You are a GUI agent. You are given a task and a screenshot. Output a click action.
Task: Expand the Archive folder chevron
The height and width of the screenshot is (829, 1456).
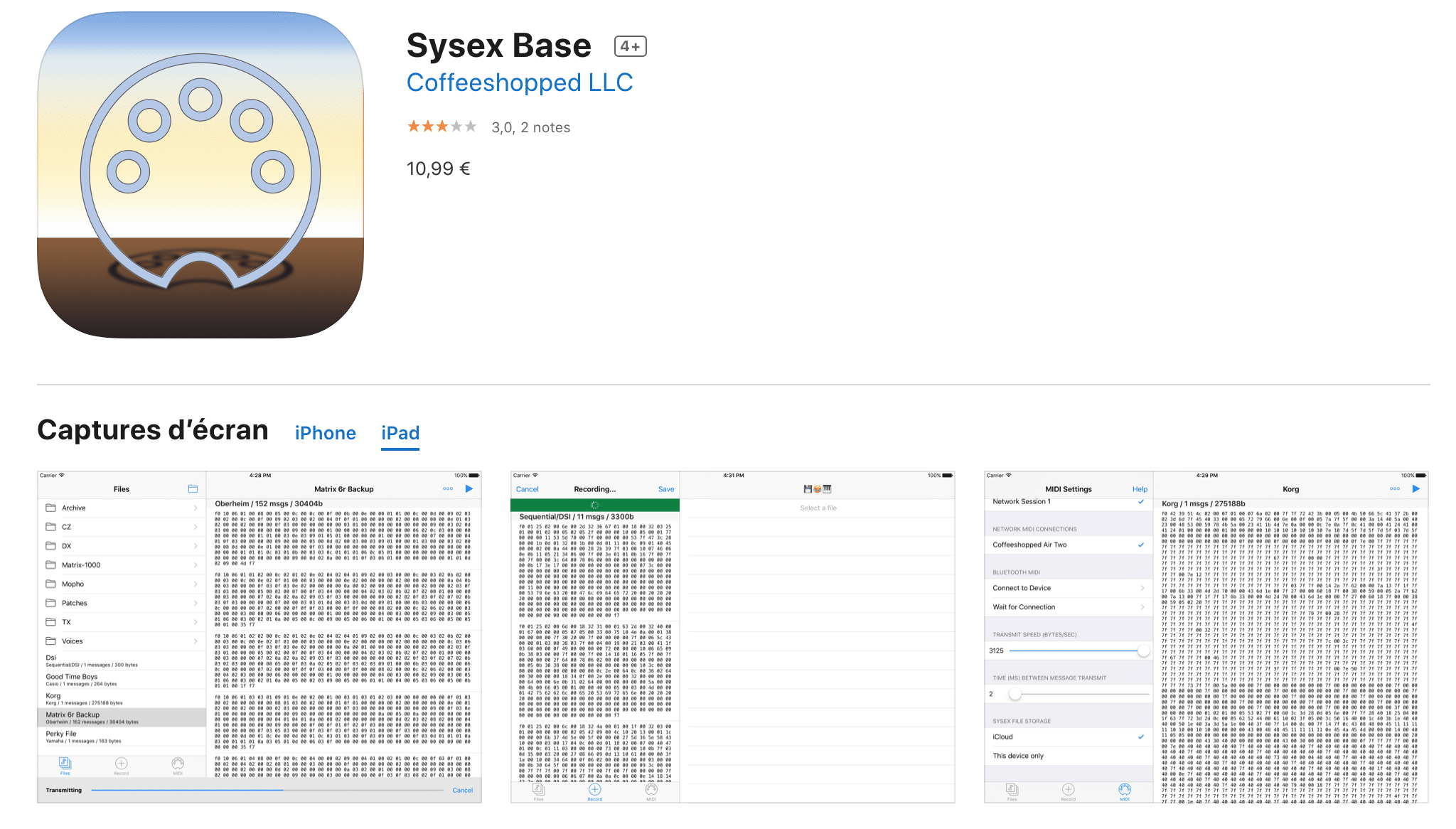196,508
